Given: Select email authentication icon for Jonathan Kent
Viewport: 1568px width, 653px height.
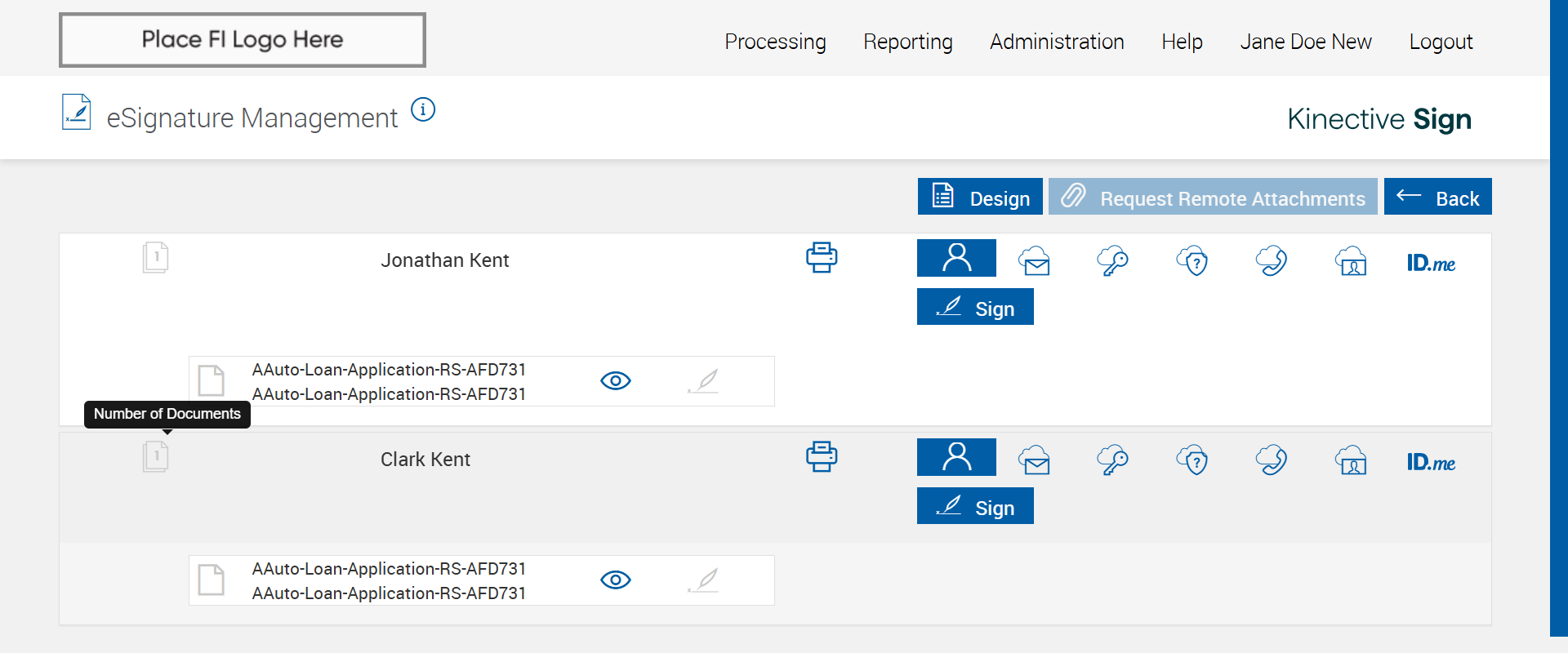Looking at the screenshot, I should (1034, 261).
